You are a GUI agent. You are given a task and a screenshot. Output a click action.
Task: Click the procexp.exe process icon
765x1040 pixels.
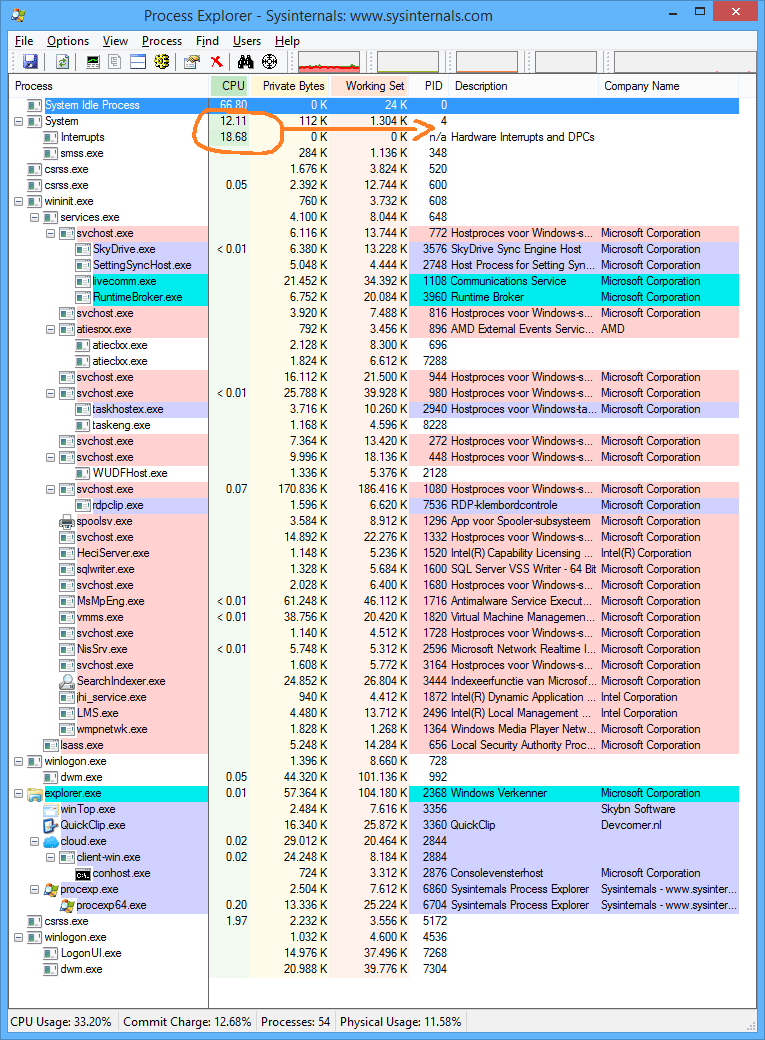tap(50, 889)
